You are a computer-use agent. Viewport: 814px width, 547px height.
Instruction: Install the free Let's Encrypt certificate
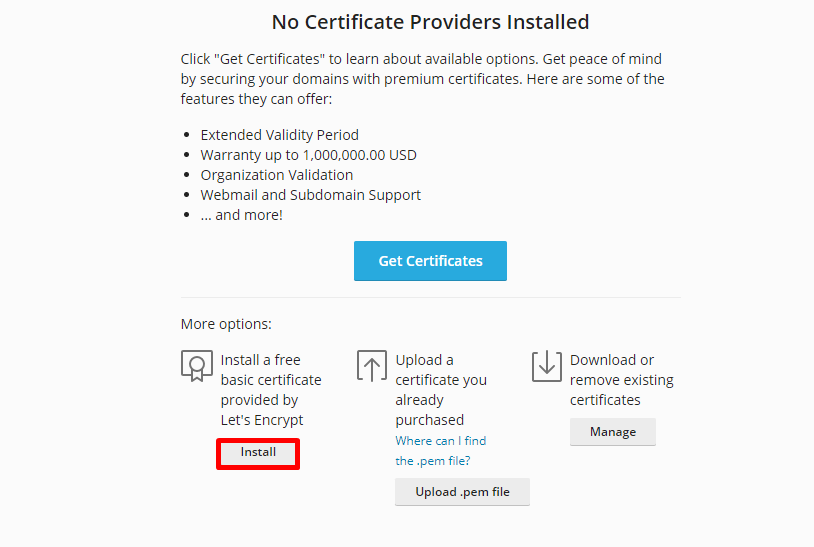tap(258, 453)
